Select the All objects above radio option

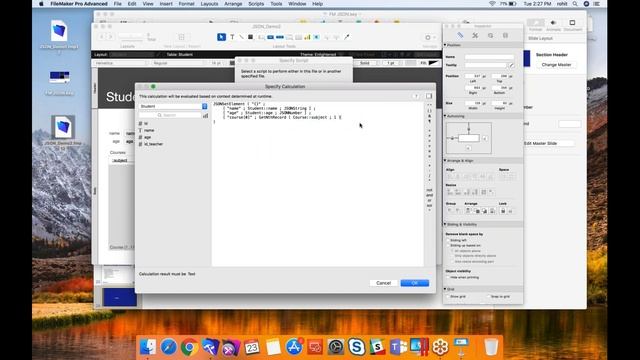coord(453,251)
